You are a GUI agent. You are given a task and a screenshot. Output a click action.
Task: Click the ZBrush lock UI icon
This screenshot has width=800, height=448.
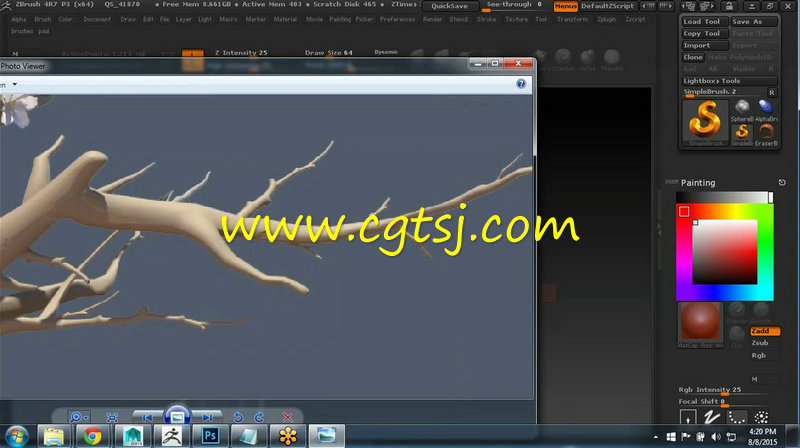coord(729,6)
